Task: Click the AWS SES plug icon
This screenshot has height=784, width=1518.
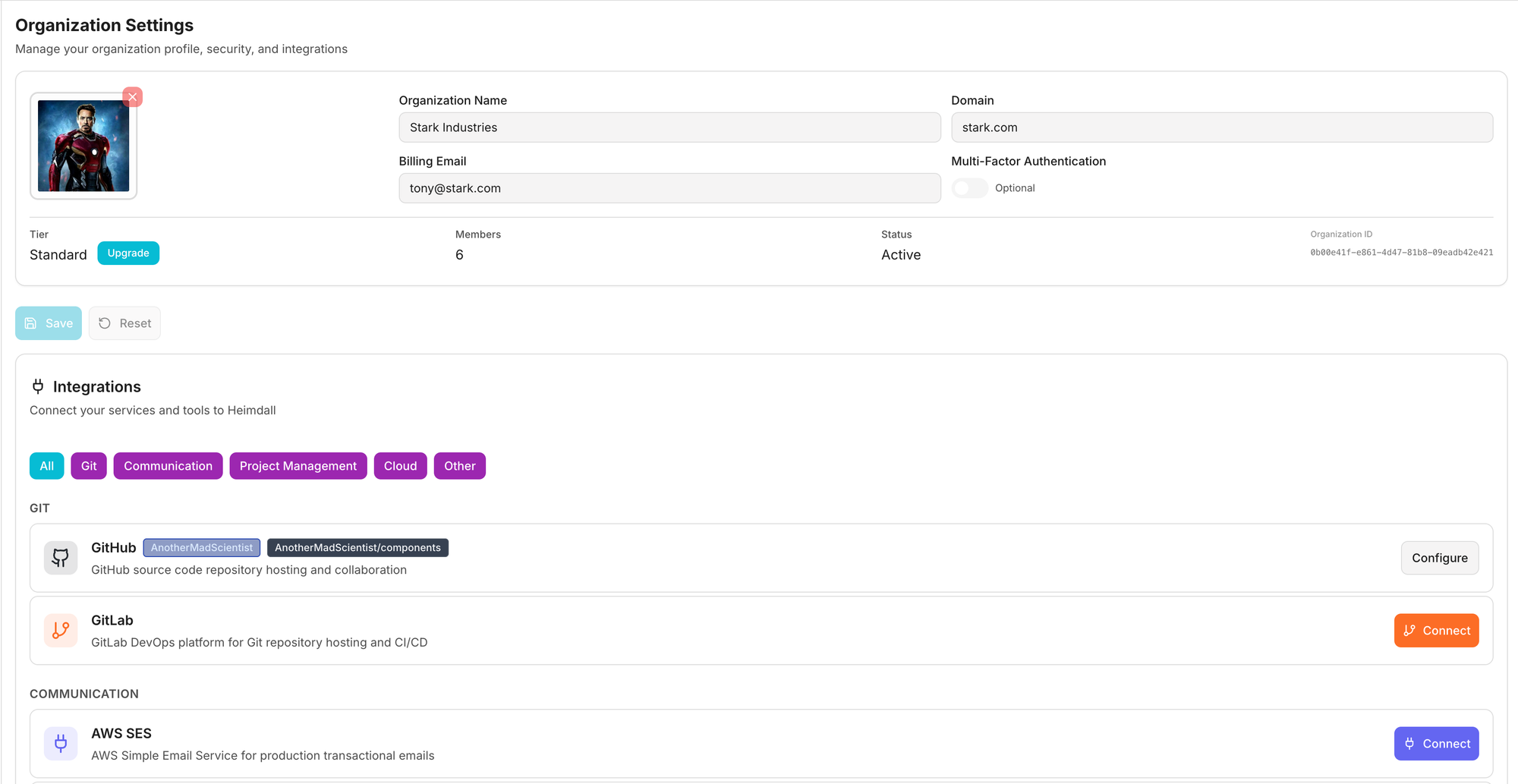Action: 61,744
